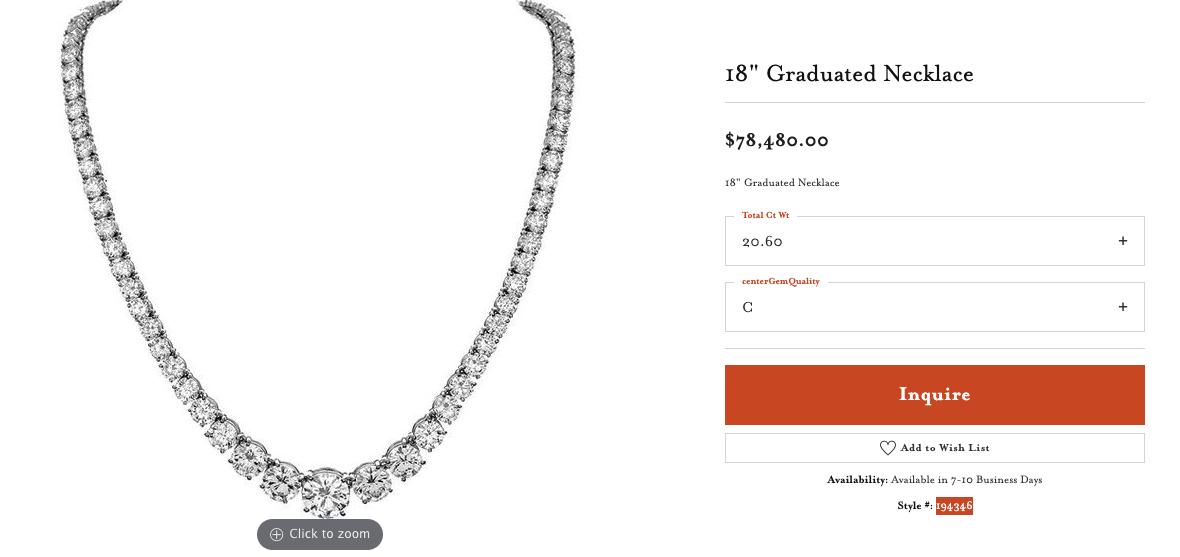Click the small description text under the price
This screenshot has width=1180, height=557.
(782, 183)
